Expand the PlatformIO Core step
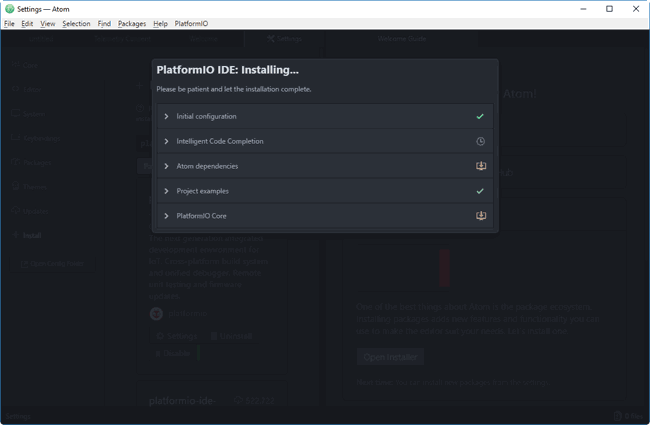This screenshot has width=650, height=425. (166, 216)
